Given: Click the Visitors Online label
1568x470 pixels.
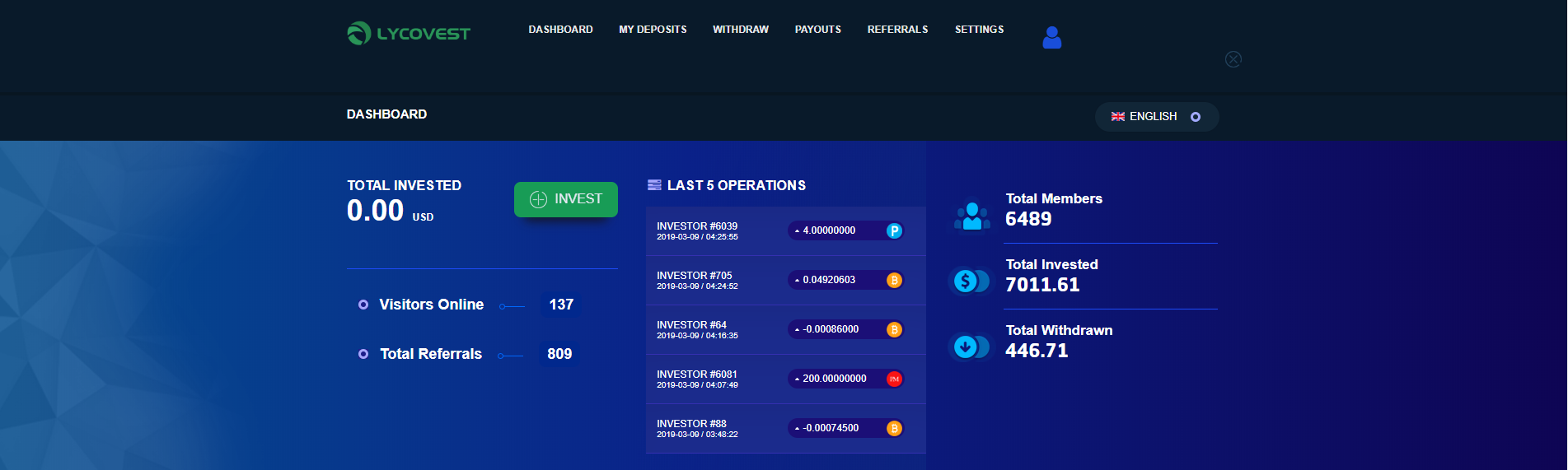Looking at the screenshot, I should pos(431,305).
